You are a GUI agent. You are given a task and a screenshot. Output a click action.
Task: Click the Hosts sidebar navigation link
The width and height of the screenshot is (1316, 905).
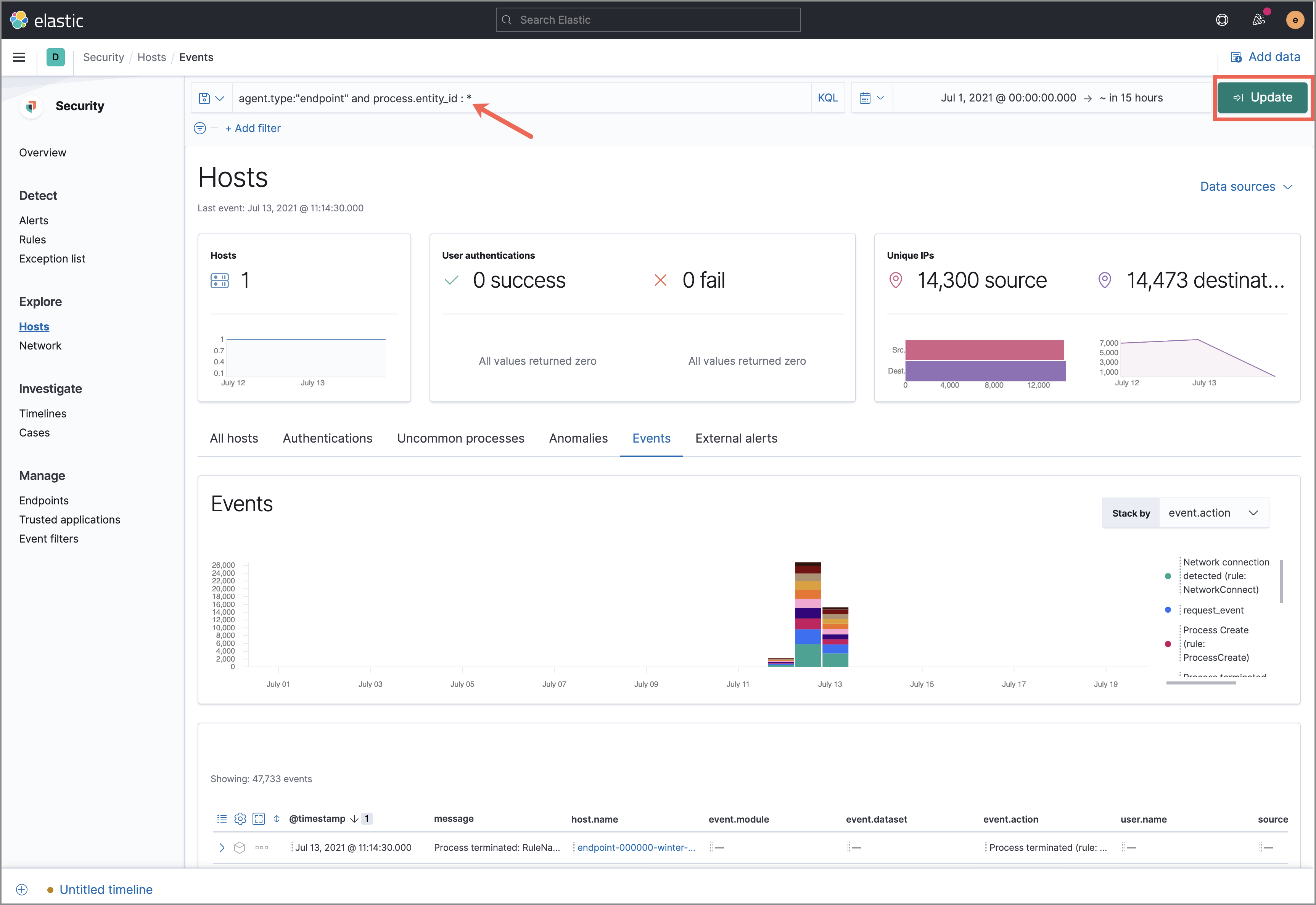click(35, 326)
